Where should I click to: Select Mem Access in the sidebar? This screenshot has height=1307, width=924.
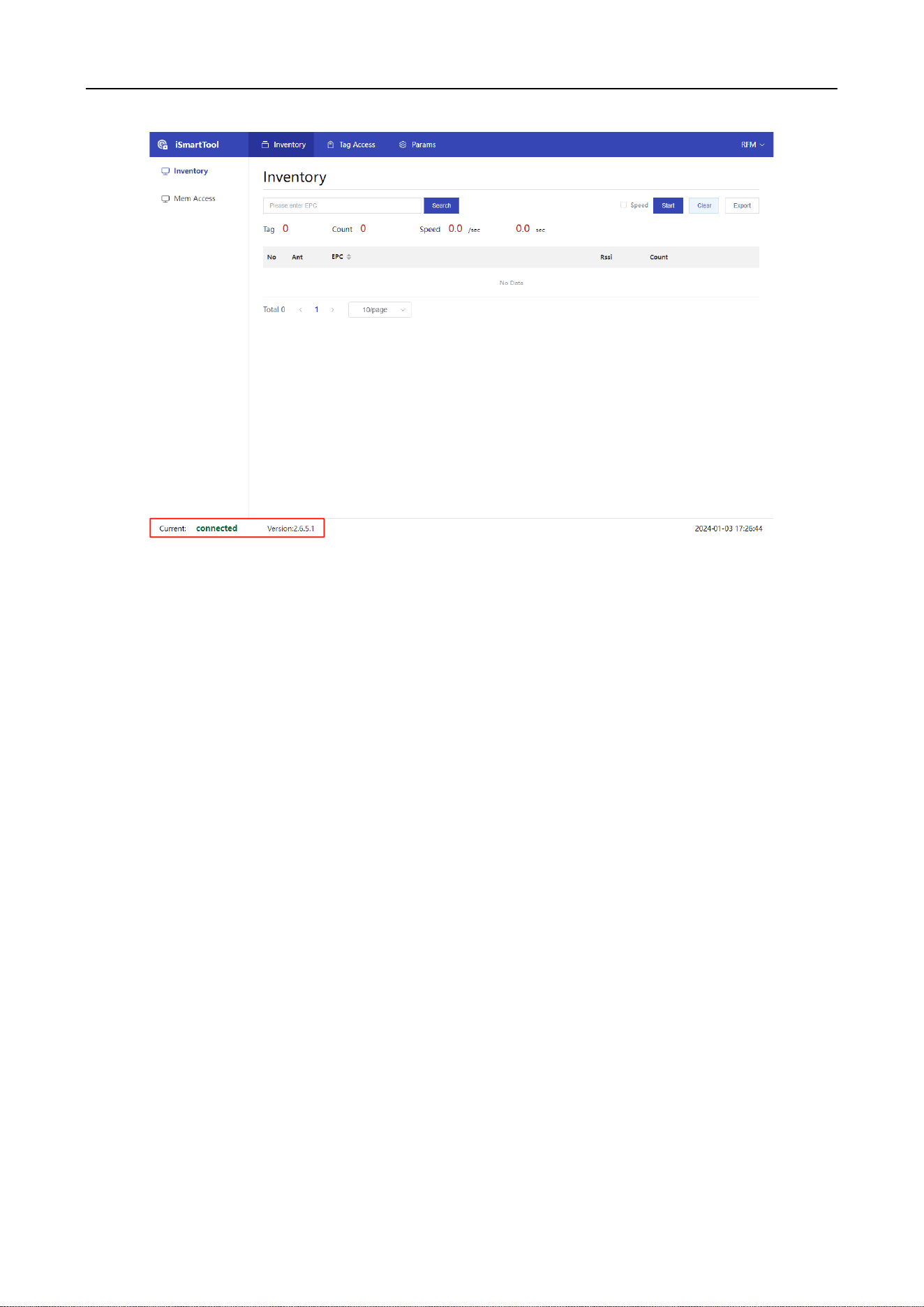pyautogui.click(x=188, y=199)
